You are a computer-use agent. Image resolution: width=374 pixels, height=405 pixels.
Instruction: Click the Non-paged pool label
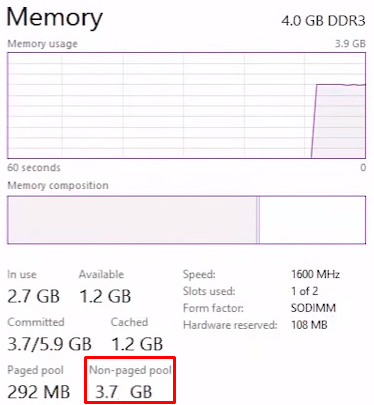pyautogui.click(x=130, y=370)
